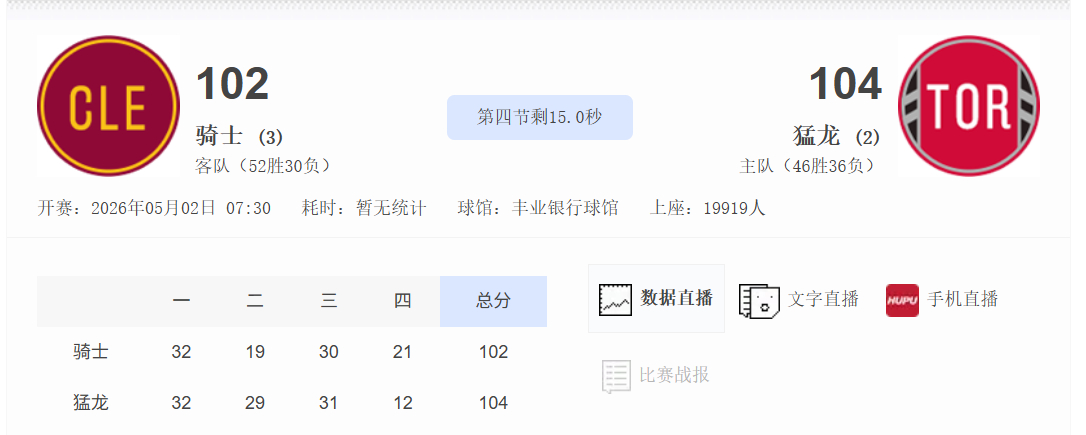Click the 二 second quarter column header
The height and width of the screenshot is (435, 1086).
pyautogui.click(x=255, y=301)
